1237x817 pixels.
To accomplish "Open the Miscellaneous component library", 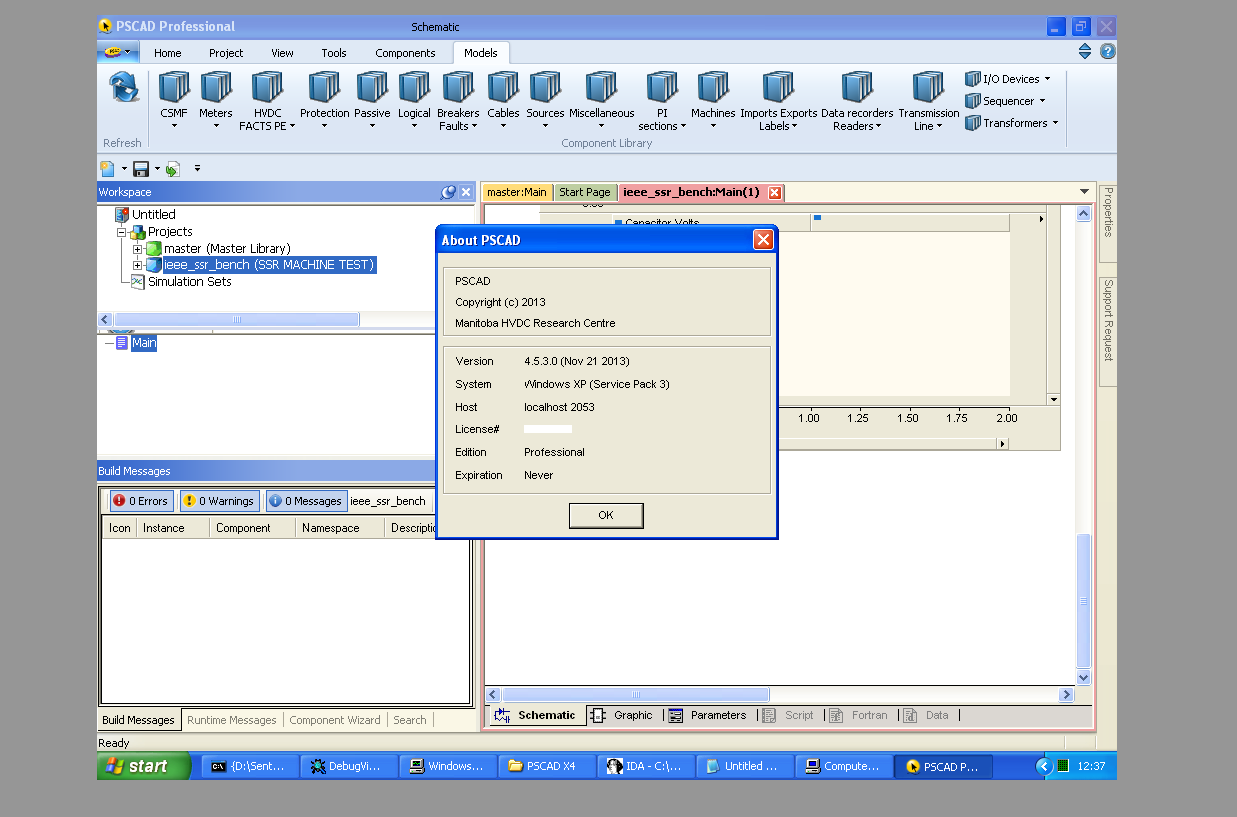I will click(x=601, y=100).
